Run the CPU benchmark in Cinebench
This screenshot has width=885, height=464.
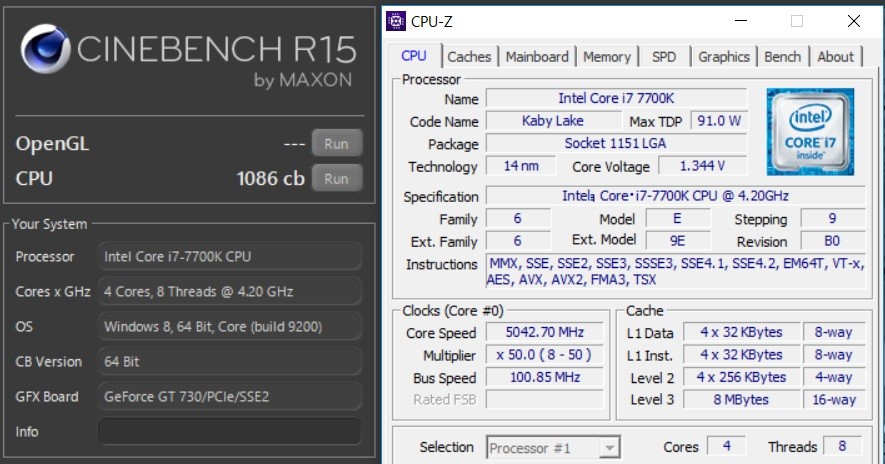pyautogui.click(x=336, y=178)
